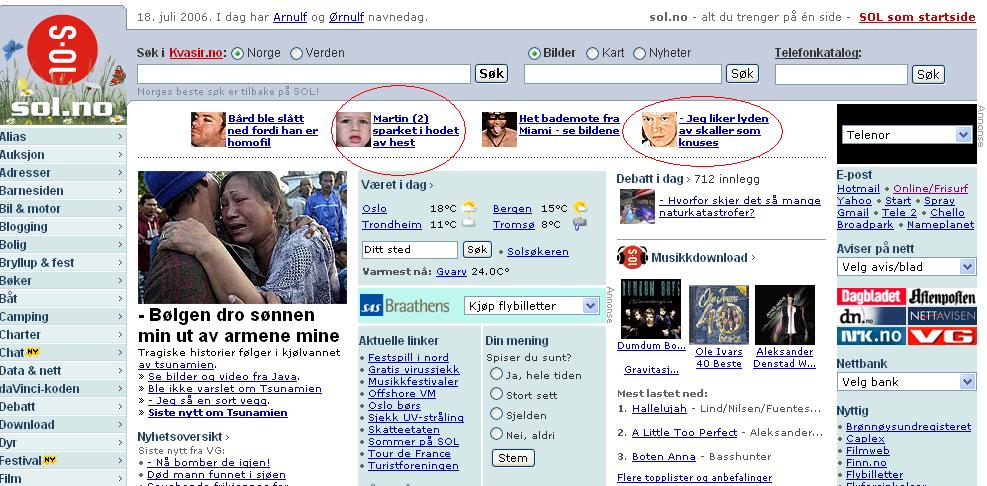
Task: Open the Hotmail e-mail link
Action: 858,188
